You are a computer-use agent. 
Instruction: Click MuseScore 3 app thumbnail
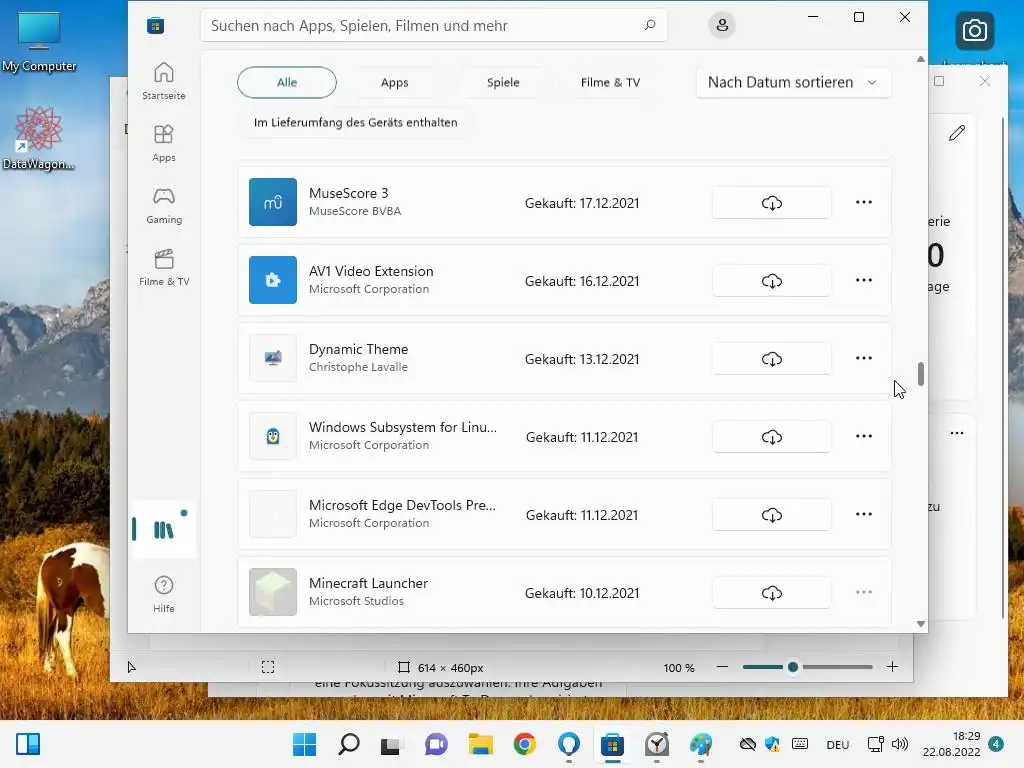pos(273,202)
